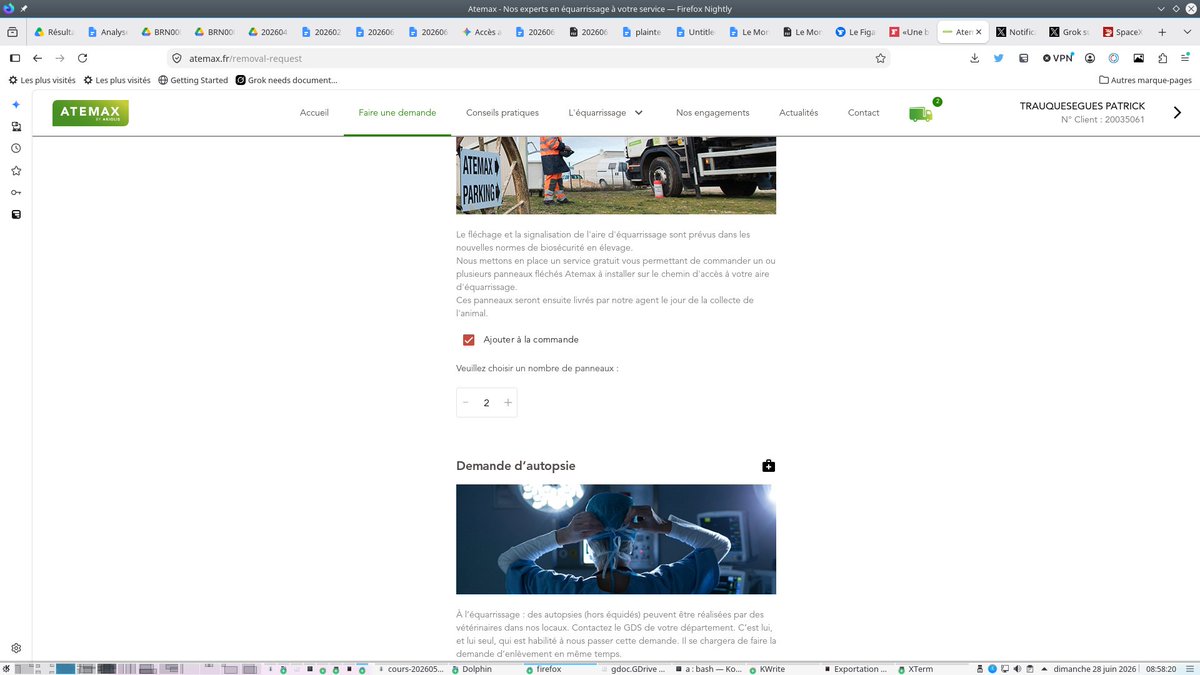Viewport: 1200px width, 675px height.
Task: Click the N° Client : 20035061 text
Action: click(1103, 120)
